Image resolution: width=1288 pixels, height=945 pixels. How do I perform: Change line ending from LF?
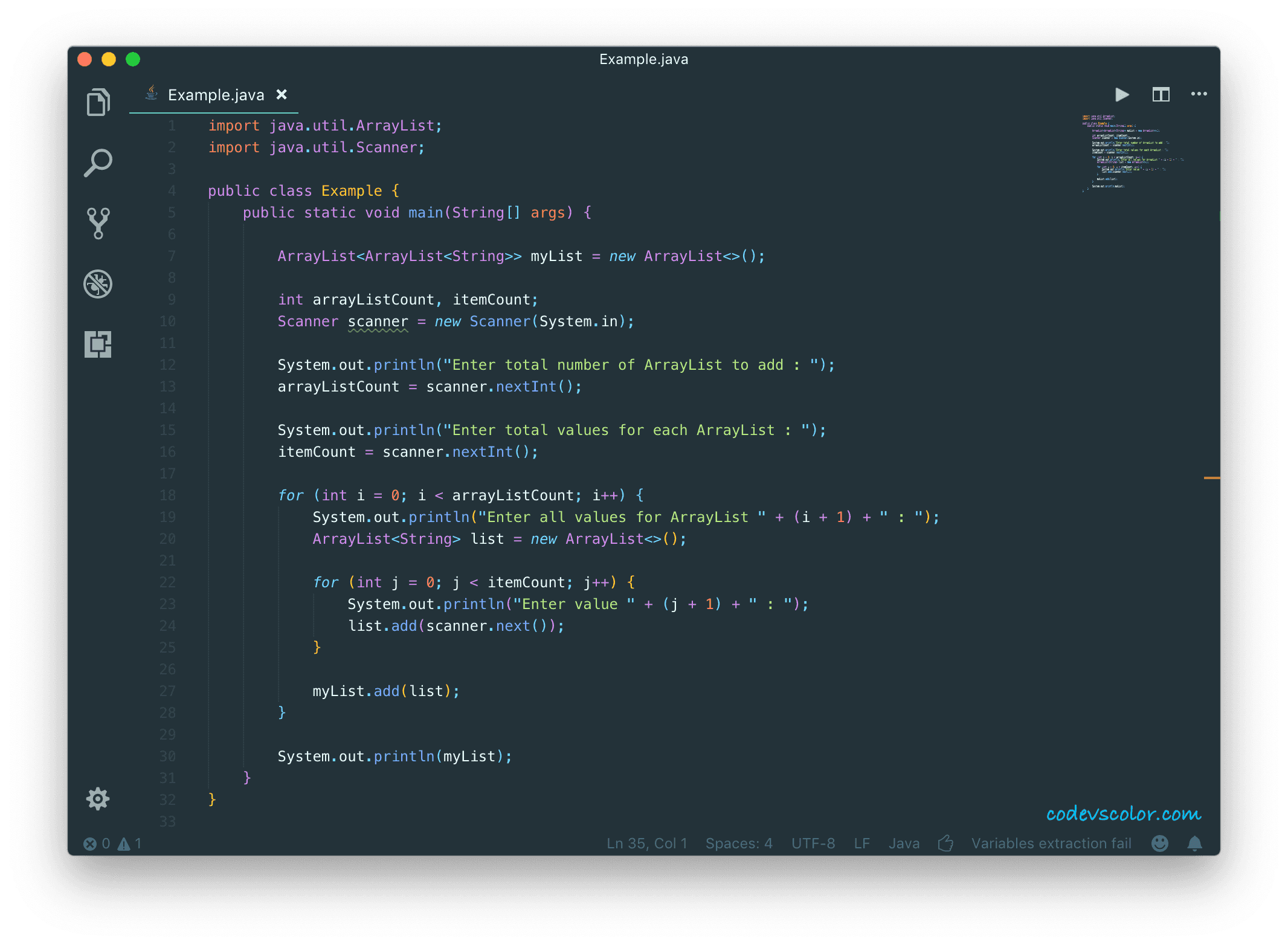(x=862, y=843)
